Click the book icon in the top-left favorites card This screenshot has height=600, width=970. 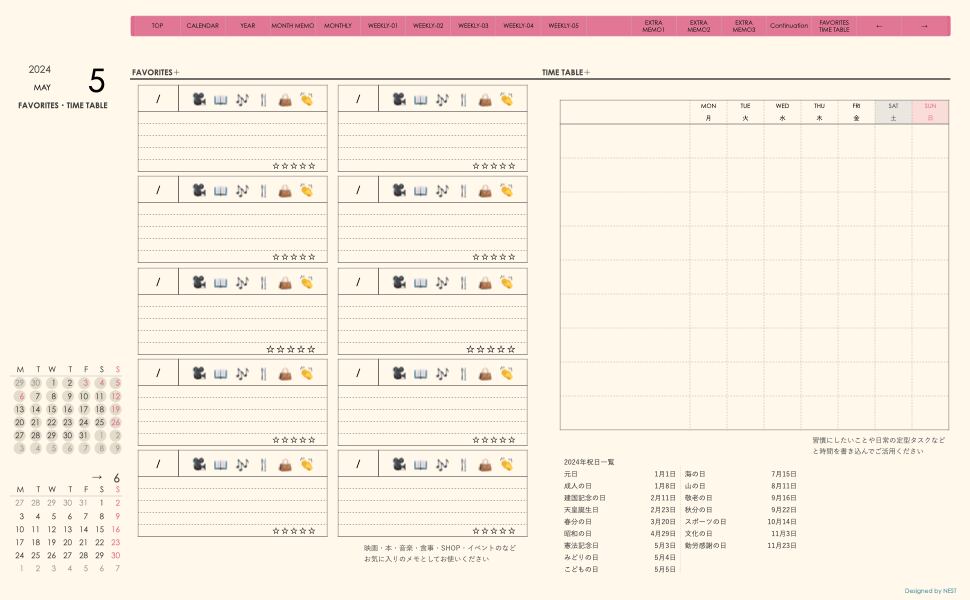tap(220, 99)
